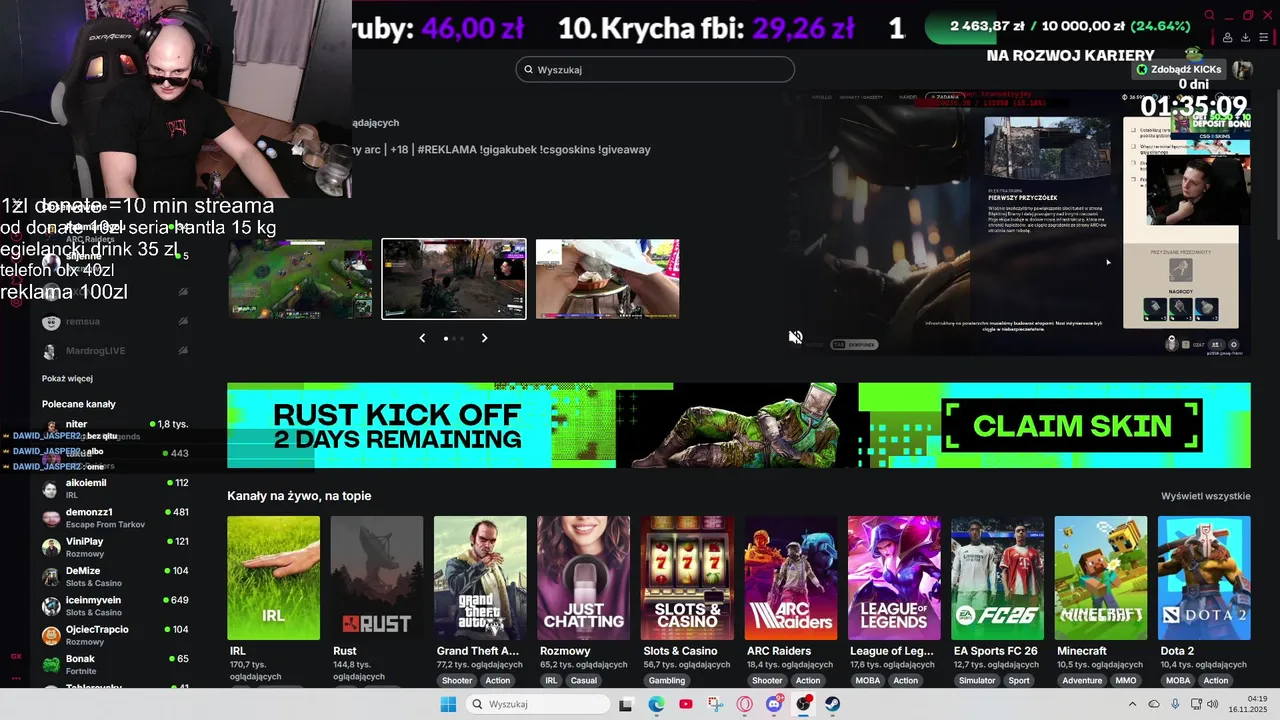
Task: Open the Dota 2 category card
Action: (1205, 578)
